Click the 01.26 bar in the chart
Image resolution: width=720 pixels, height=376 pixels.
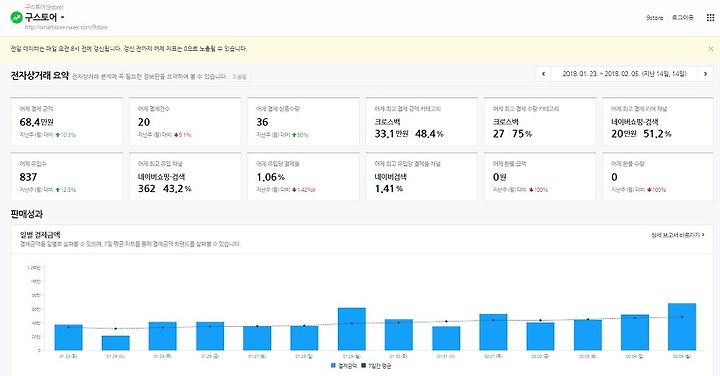coord(210,336)
